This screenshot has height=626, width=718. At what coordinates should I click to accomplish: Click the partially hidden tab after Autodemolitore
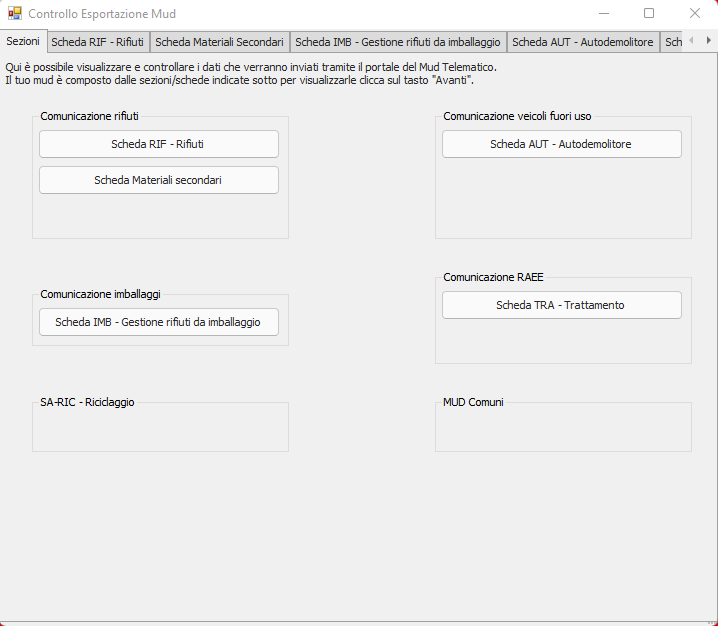pos(673,42)
